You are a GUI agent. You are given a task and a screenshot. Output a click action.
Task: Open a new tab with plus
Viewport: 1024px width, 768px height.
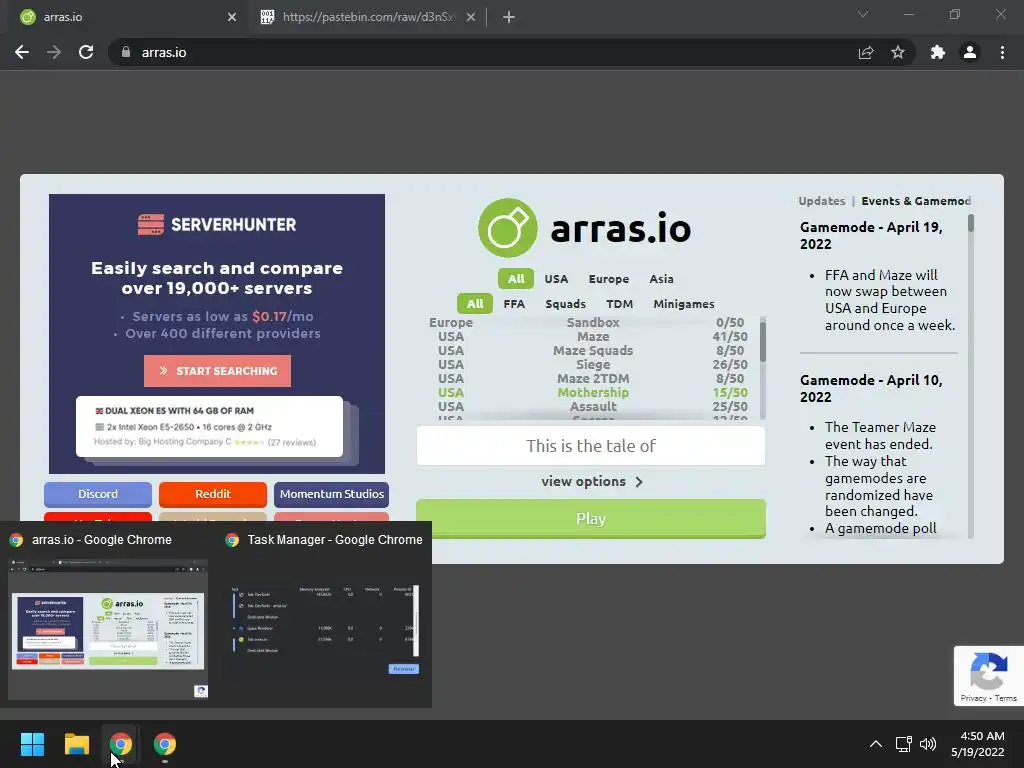click(509, 17)
